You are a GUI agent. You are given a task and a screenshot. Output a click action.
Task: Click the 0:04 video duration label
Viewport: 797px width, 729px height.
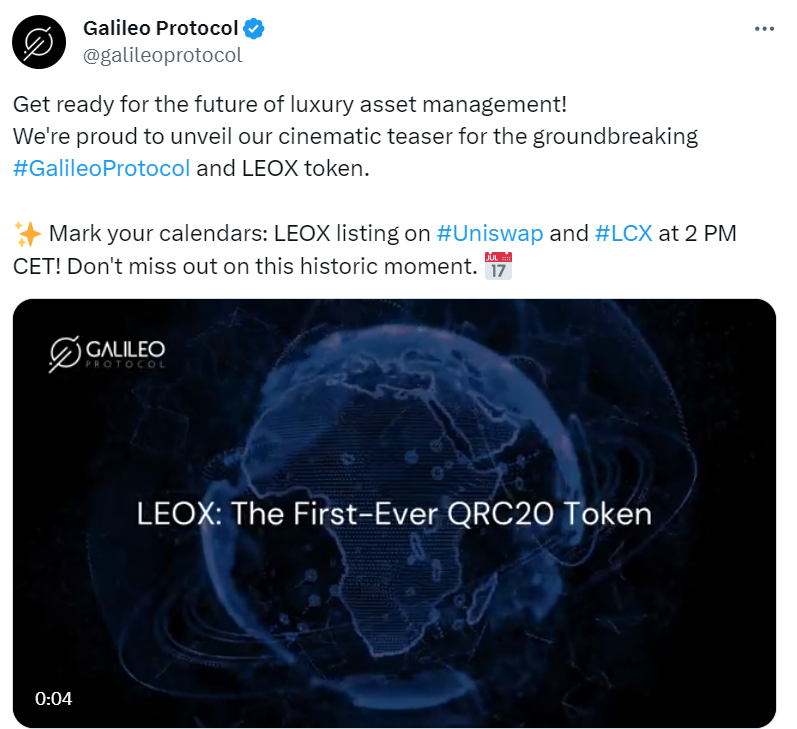point(53,699)
